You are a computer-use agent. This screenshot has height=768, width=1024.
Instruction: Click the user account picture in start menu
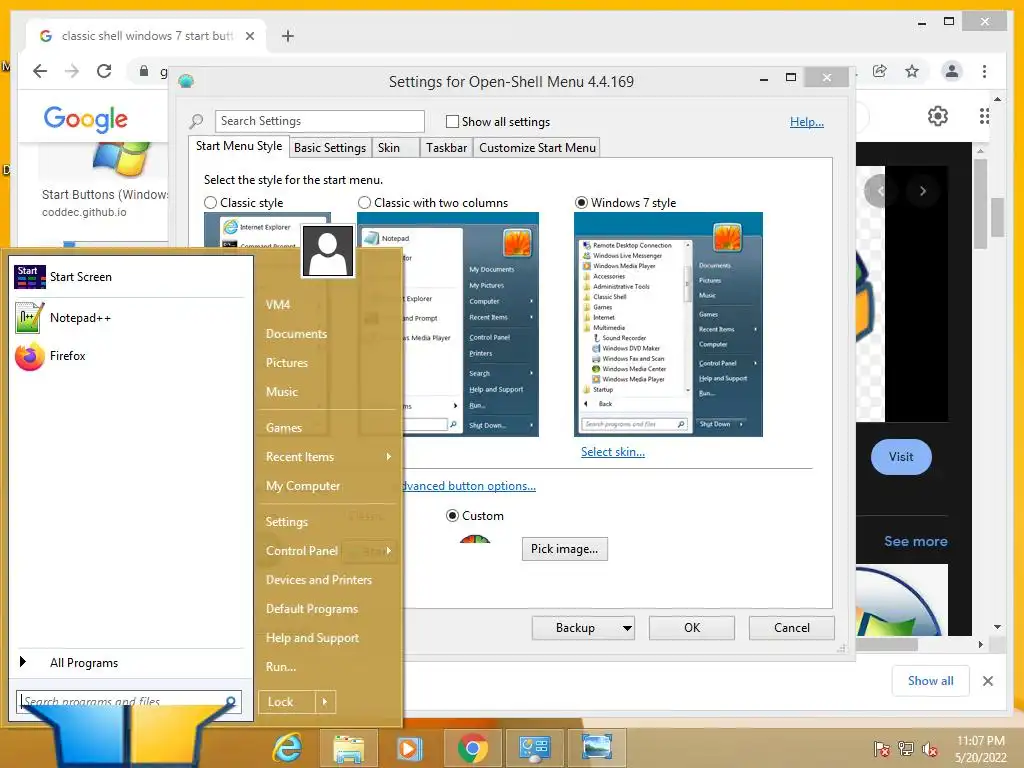[x=328, y=251]
